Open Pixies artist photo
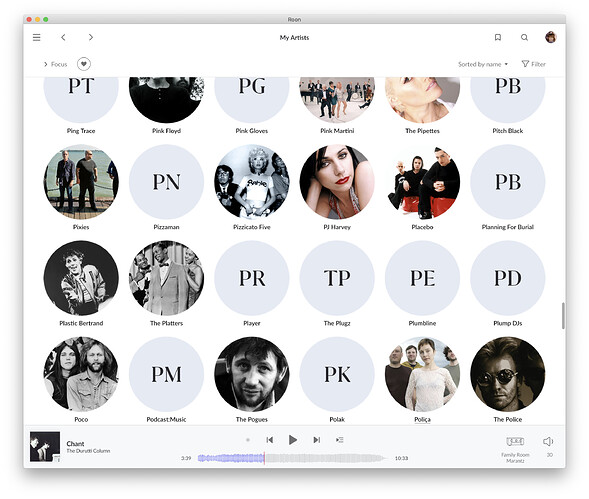This screenshot has height=499, width=589. coord(81,182)
